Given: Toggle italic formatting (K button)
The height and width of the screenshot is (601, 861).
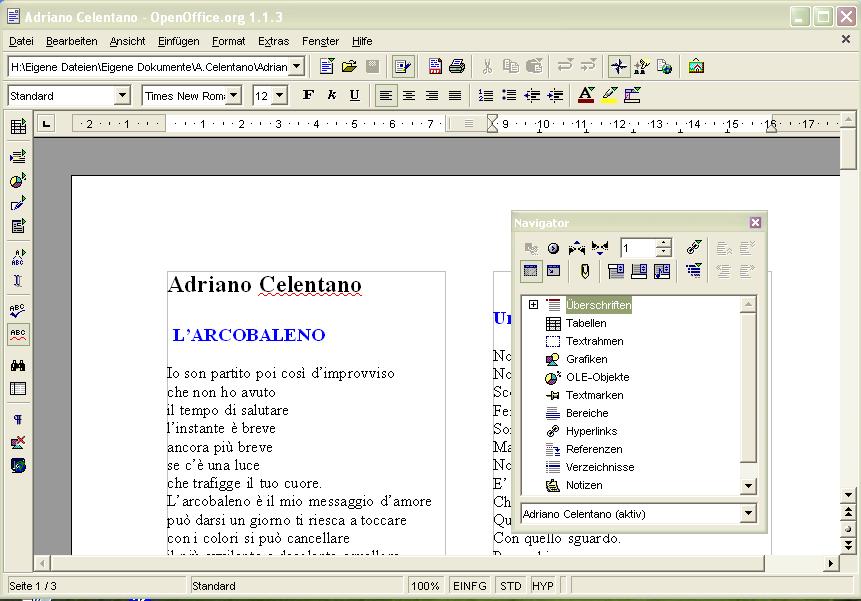Looking at the screenshot, I should pos(332,96).
